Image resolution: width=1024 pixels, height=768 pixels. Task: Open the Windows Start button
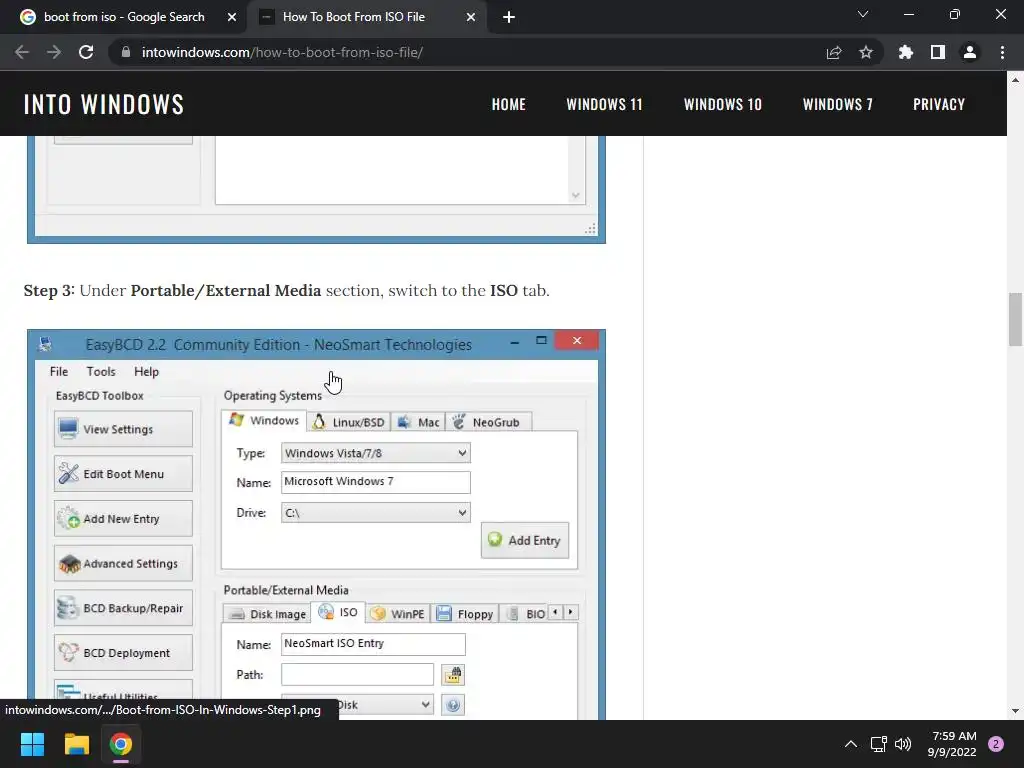32,744
